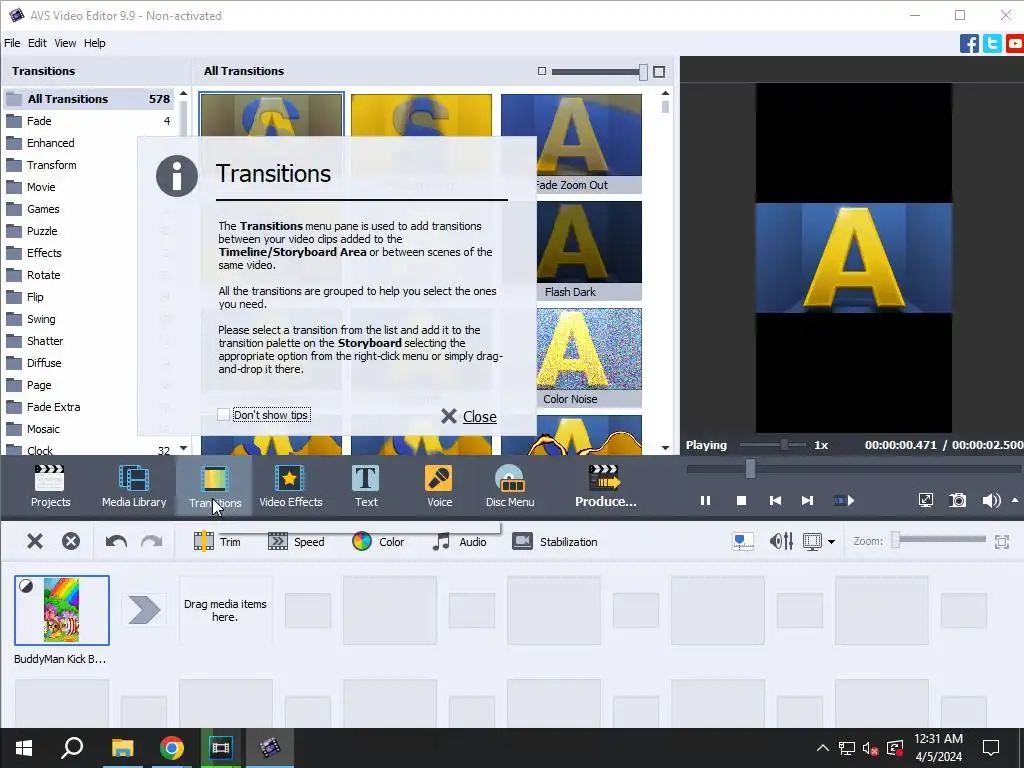Click the preview volume speaker icon

click(991, 500)
